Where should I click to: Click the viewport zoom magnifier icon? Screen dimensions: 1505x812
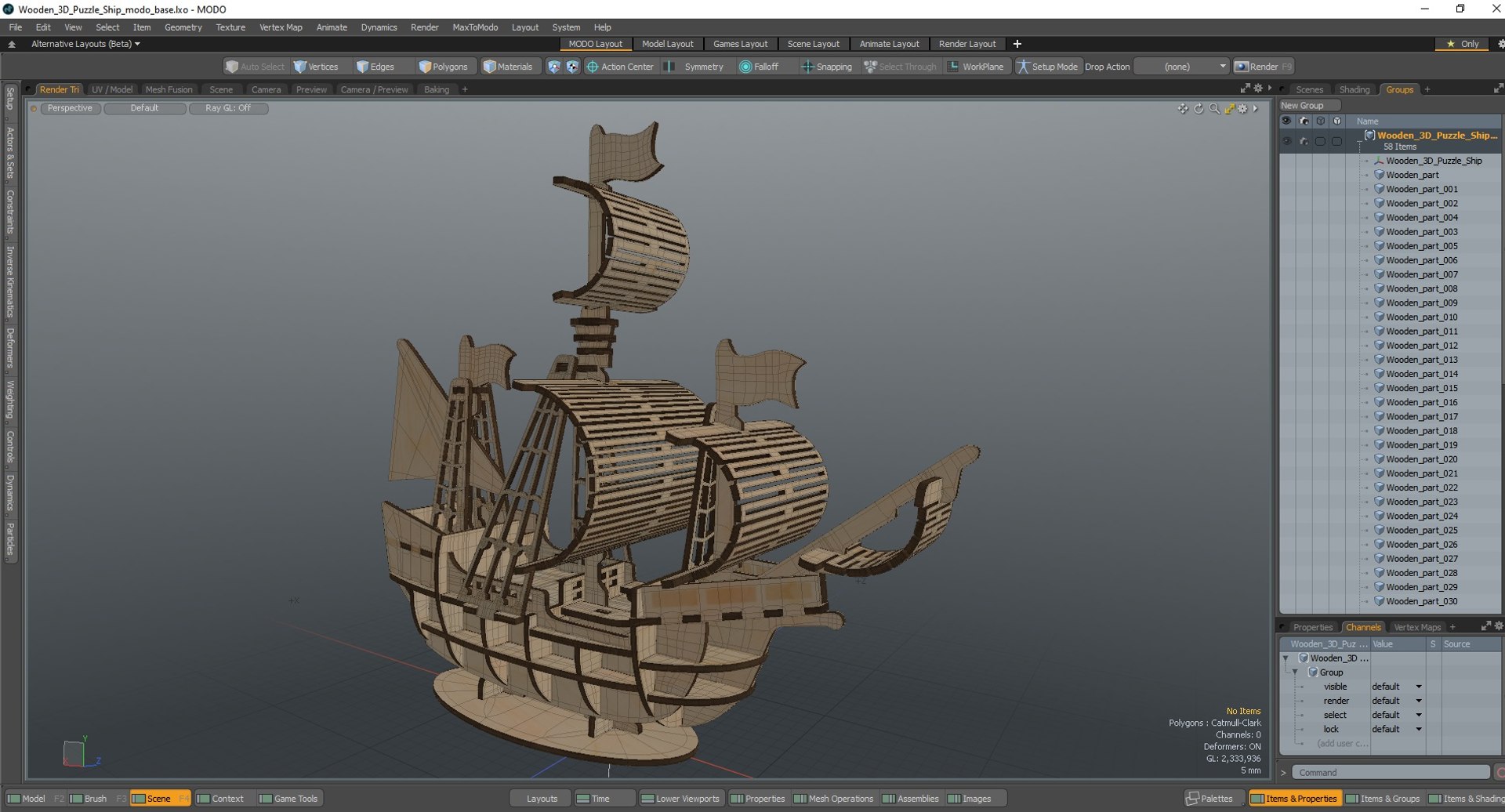coord(1214,109)
